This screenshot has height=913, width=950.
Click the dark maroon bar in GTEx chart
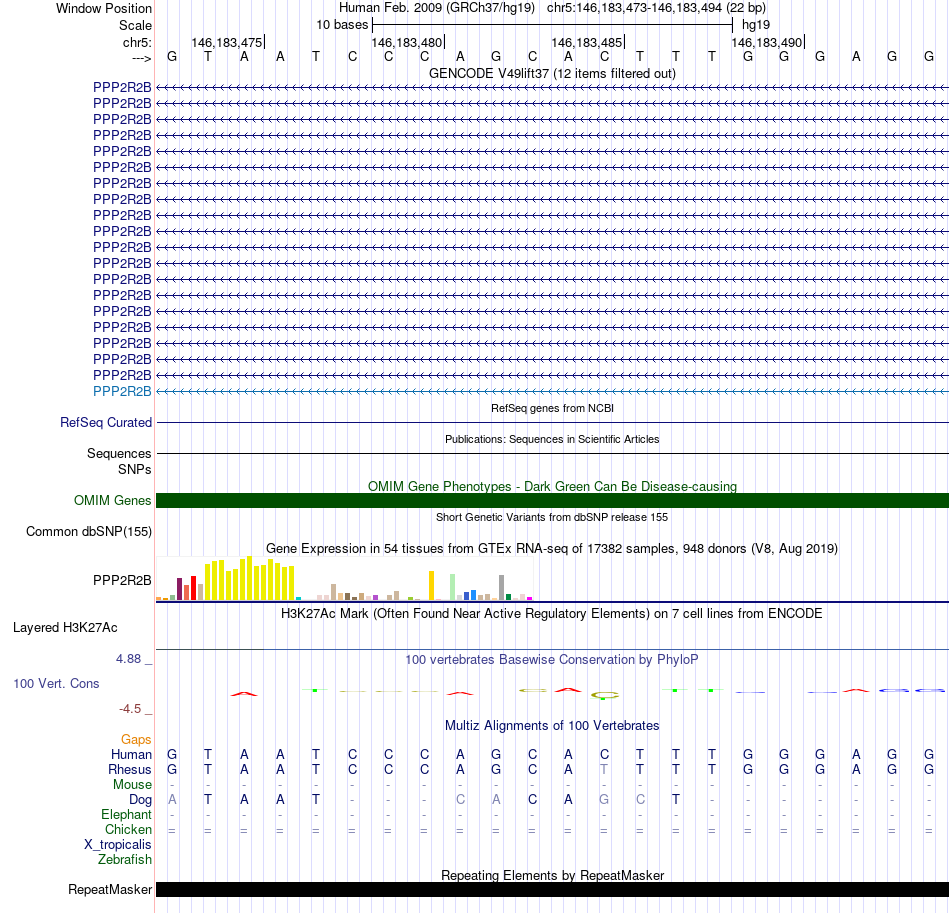[x=179, y=589]
